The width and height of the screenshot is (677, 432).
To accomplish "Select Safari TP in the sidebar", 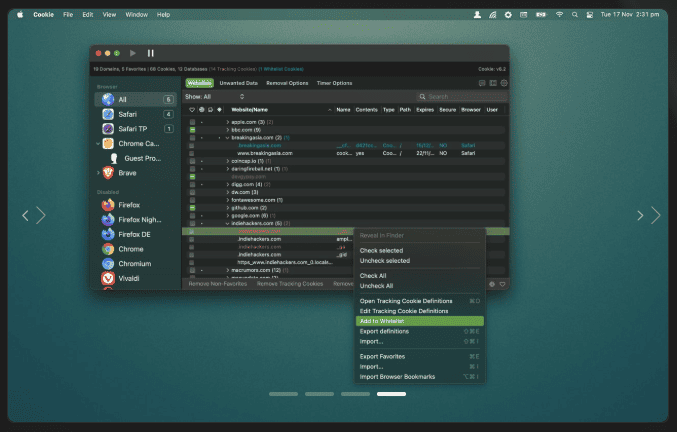I will (136, 129).
